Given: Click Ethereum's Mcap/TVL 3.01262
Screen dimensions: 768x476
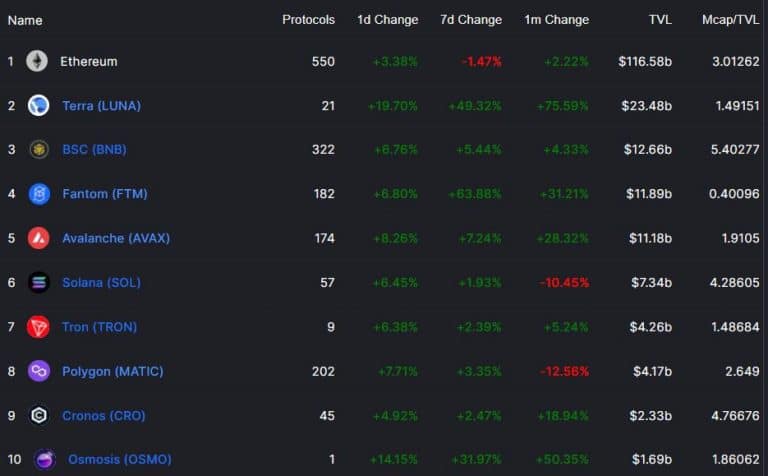Looking at the screenshot, I should pyautogui.click(x=736, y=62).
